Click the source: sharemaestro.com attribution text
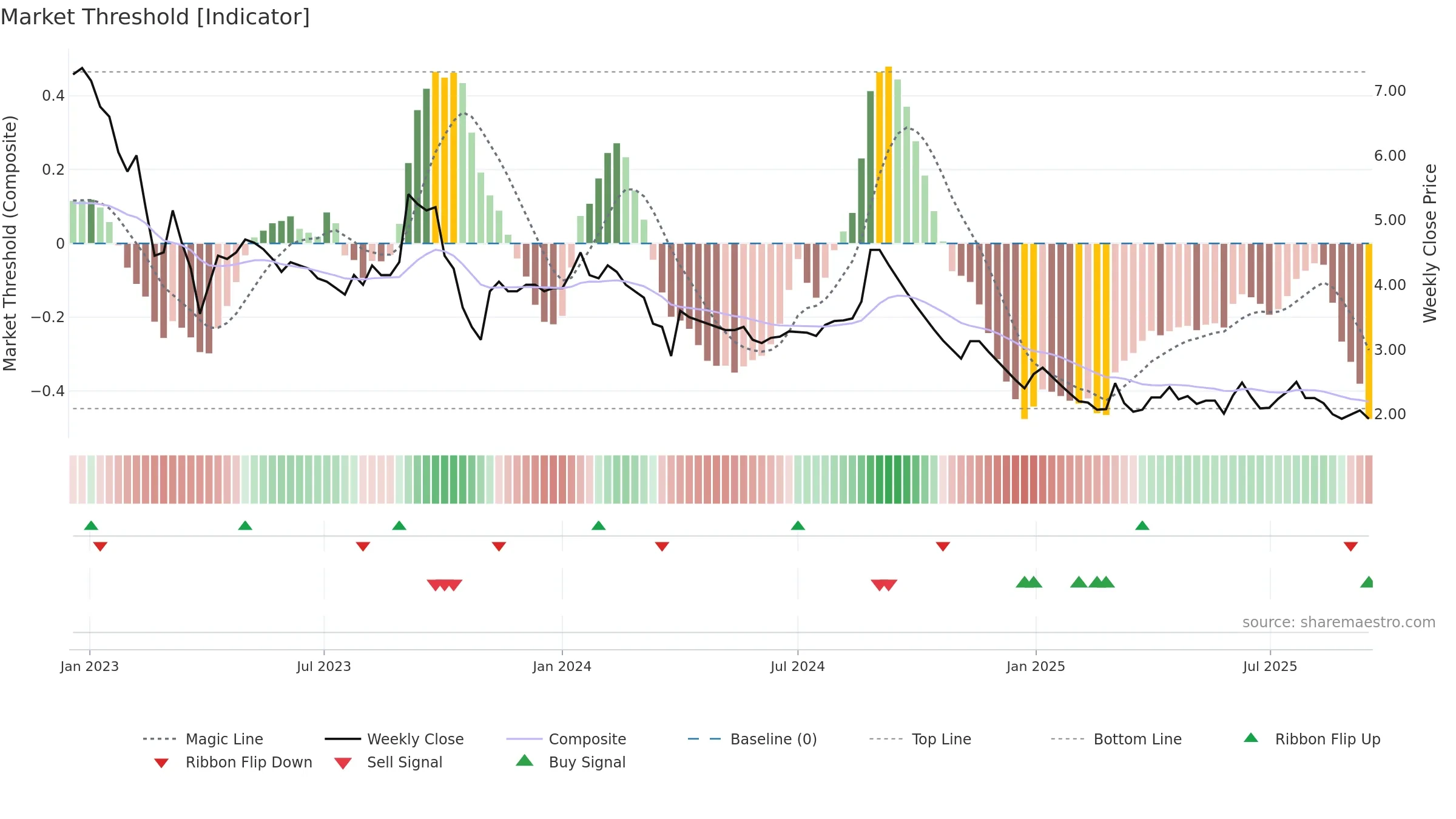The width and height of the screenshot is (1456, 819). [1339, 622]
